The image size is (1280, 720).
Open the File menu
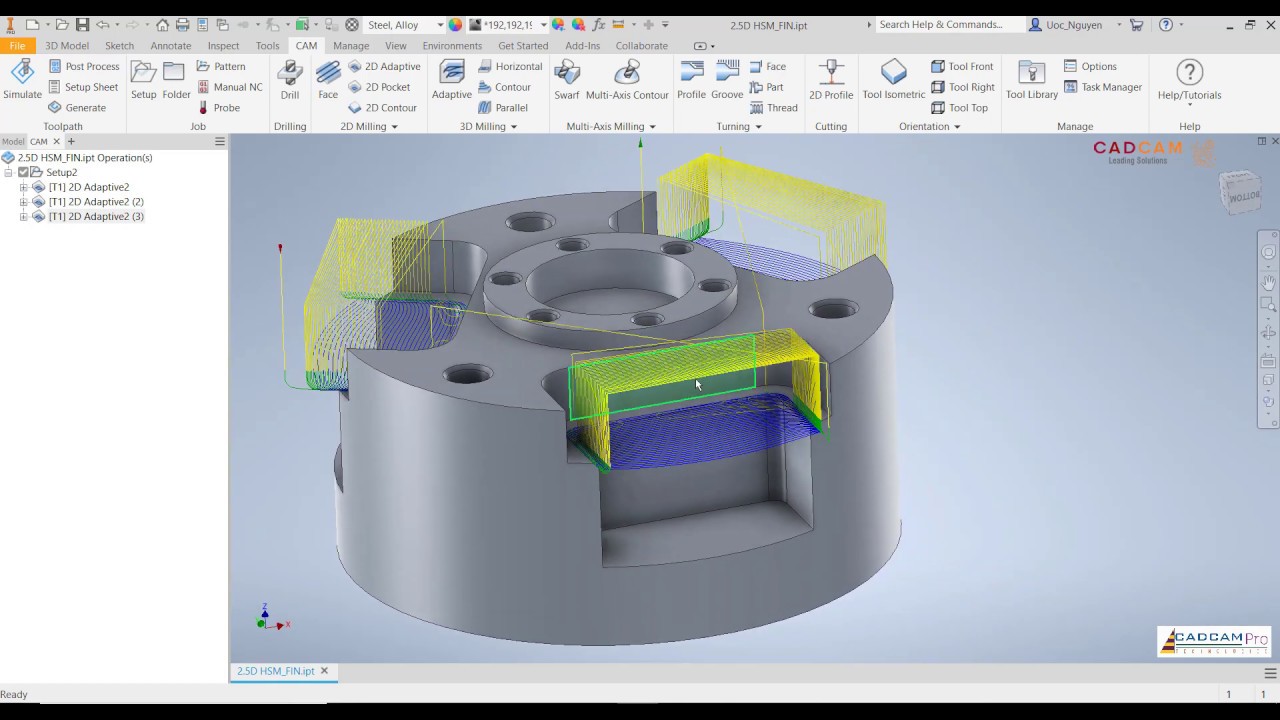pyautogui.click(x=17, y=45)
